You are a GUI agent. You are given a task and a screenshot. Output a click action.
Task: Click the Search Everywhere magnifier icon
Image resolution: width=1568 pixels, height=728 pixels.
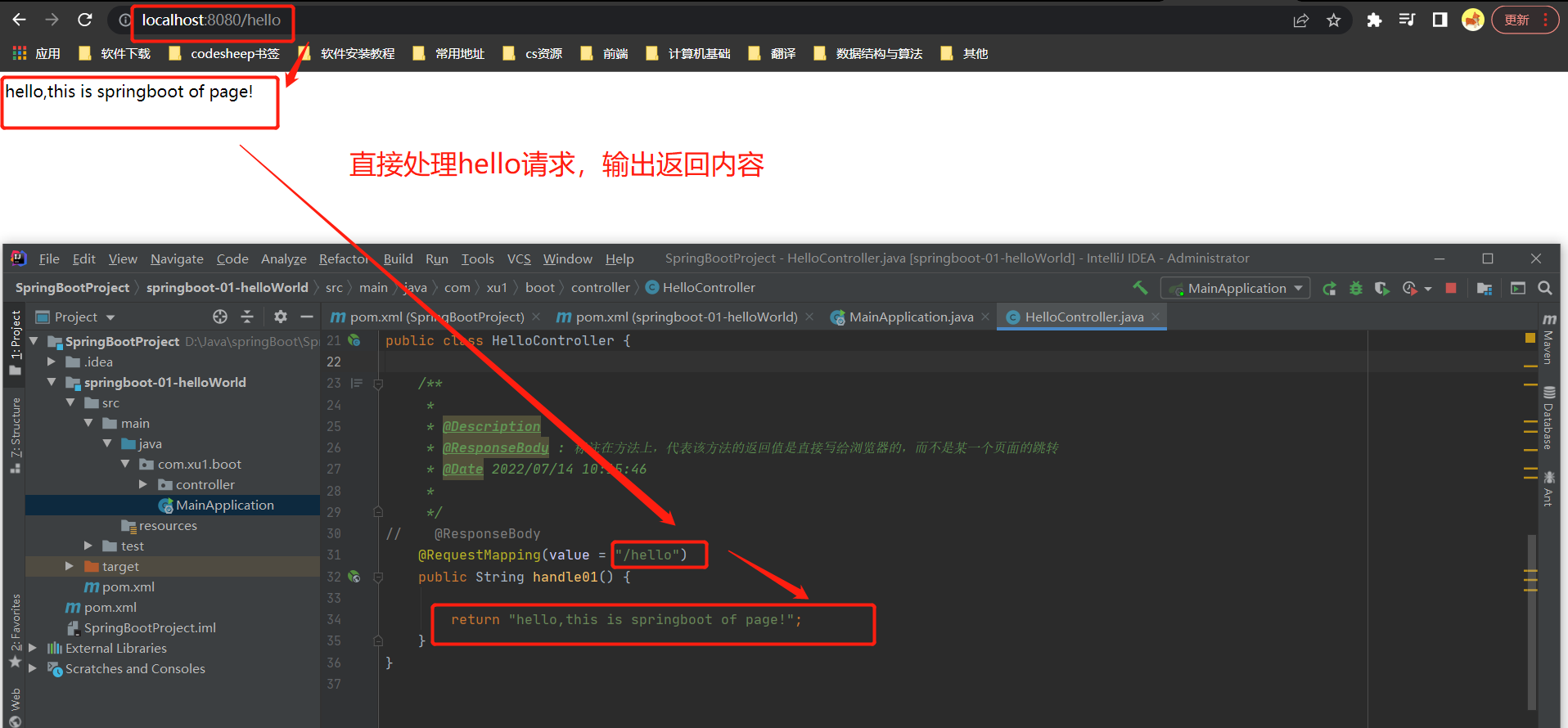coord(1545,288)
